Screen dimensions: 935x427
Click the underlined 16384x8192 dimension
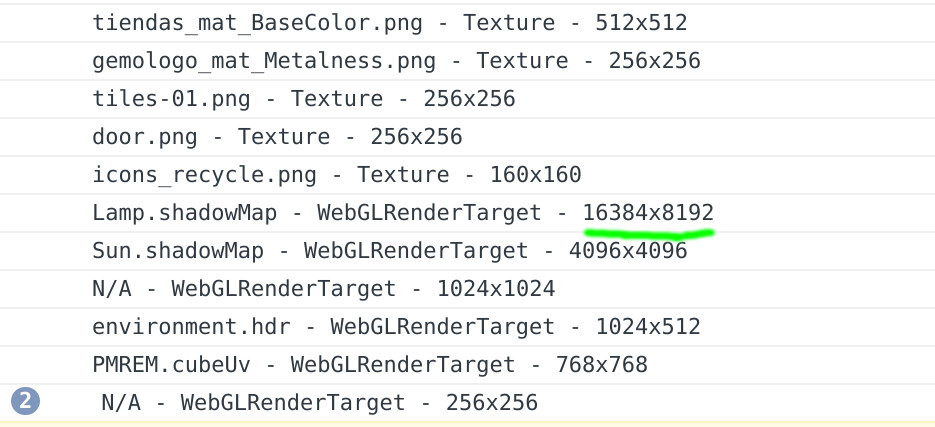point(648,213)
